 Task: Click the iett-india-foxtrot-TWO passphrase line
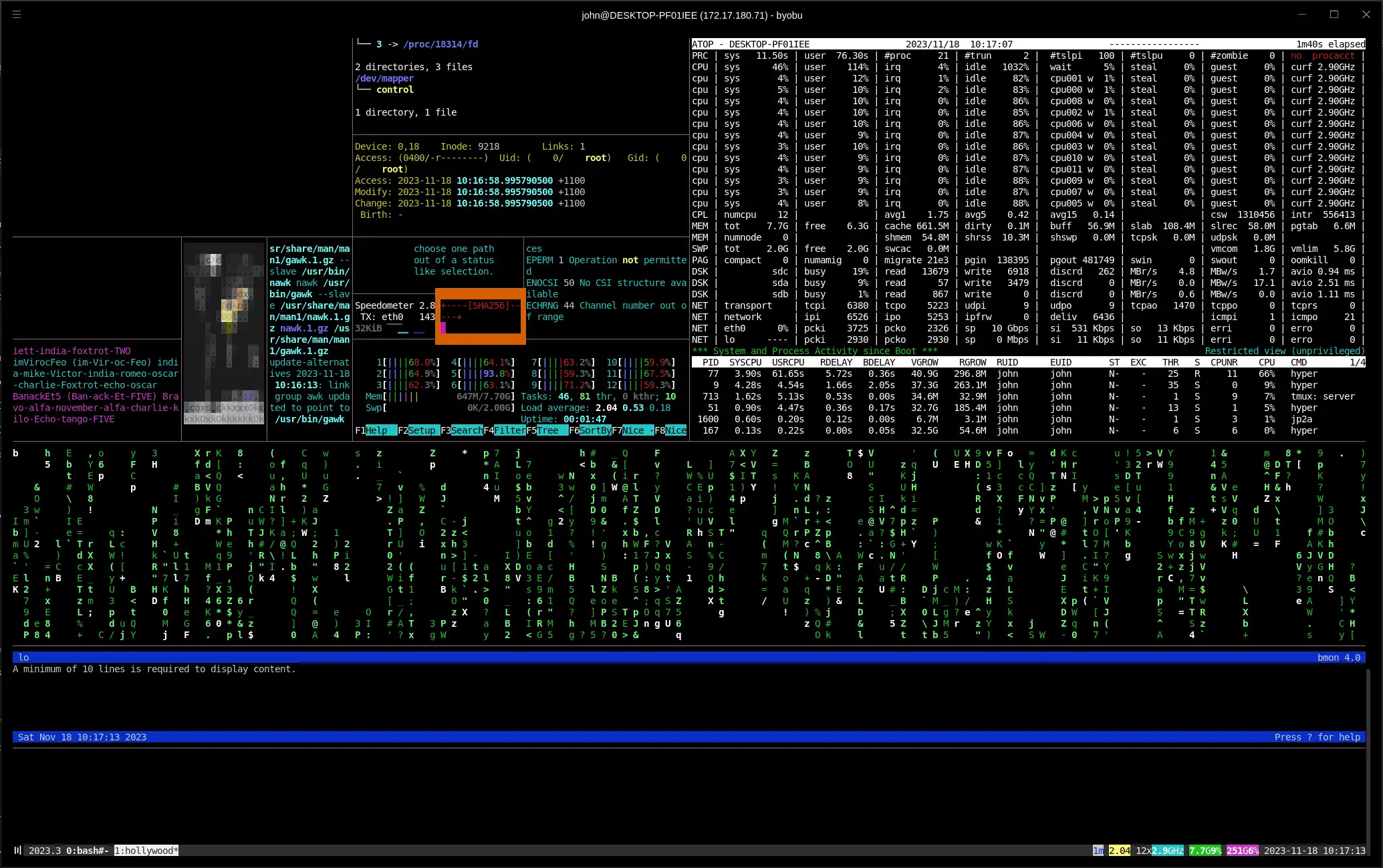72,351
